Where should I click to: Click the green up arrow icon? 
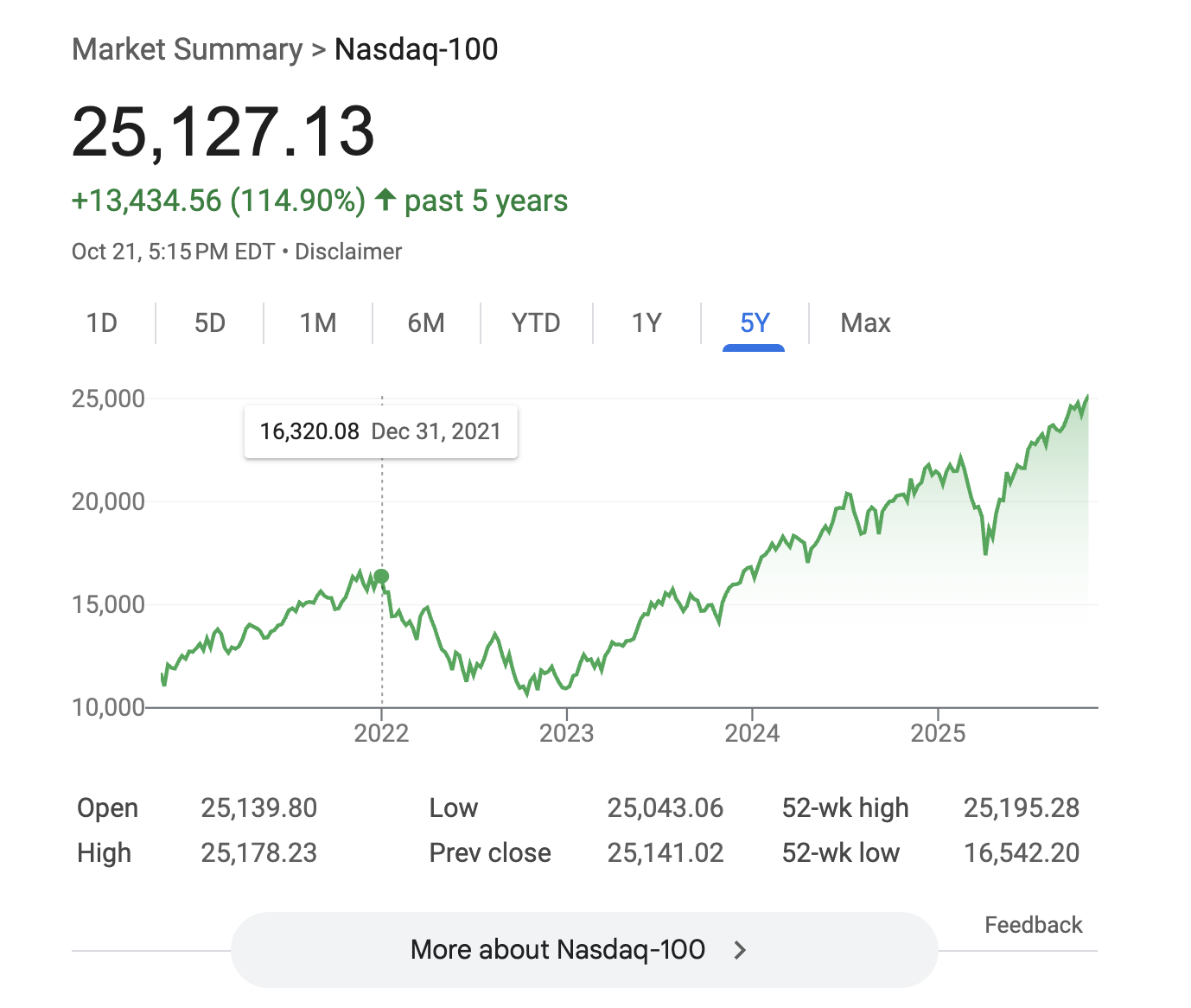coord(385,200)
